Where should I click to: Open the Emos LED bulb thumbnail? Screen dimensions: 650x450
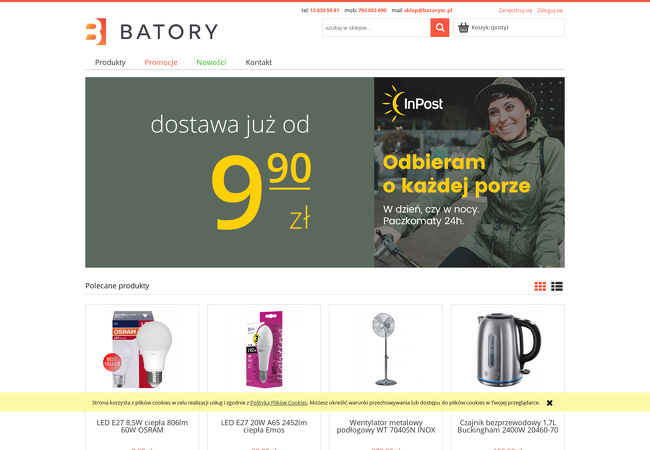pyautogui.click(x=264, y=349)
